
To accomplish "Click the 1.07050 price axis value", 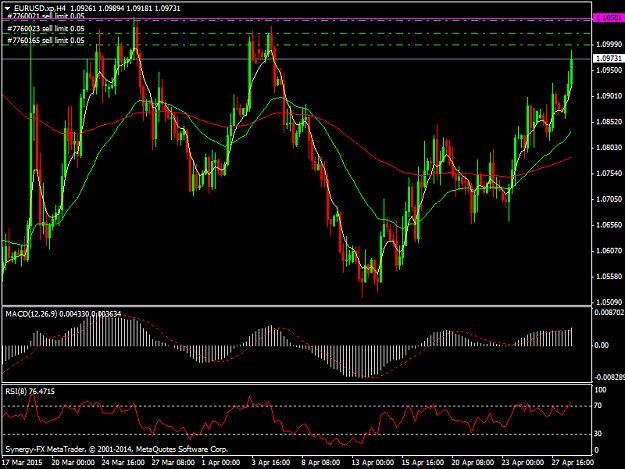I will (x=609, y=199).
